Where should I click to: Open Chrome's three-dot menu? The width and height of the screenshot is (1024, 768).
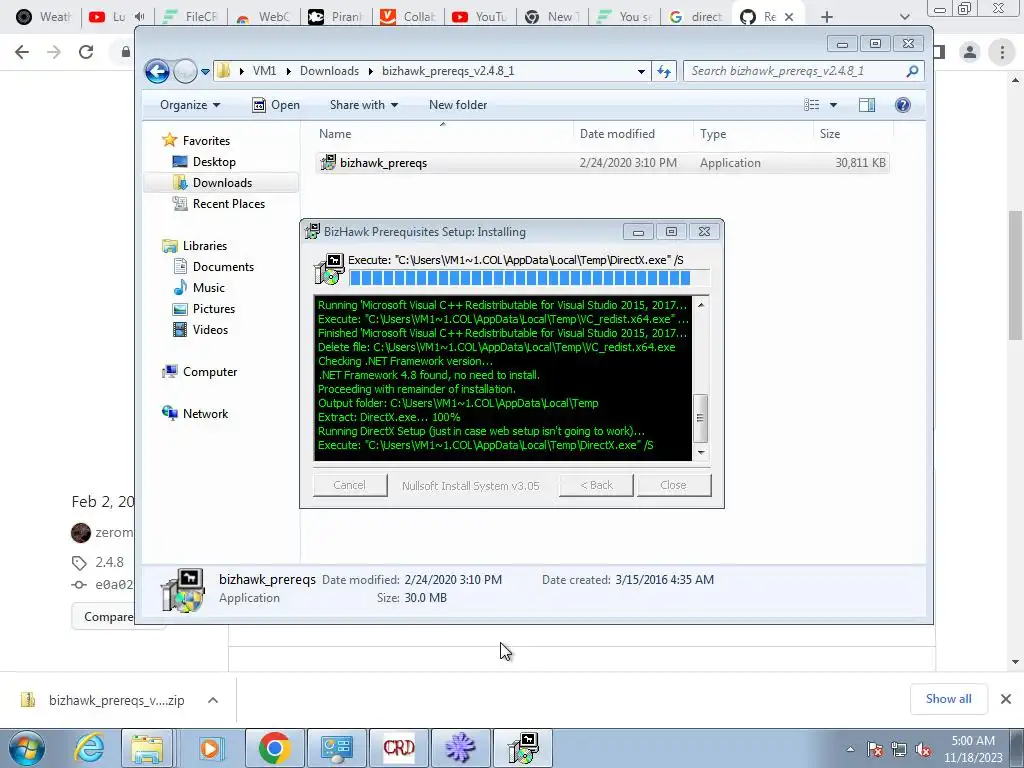coord(1002,52)
